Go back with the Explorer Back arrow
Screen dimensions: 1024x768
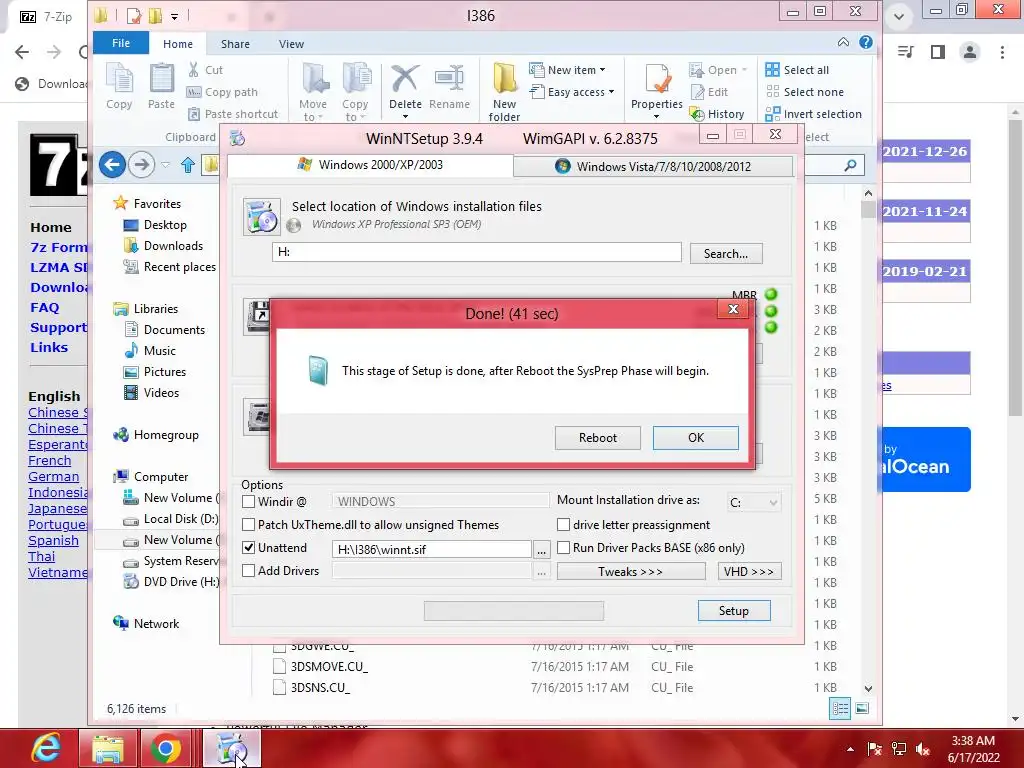(x=112, y=164)
